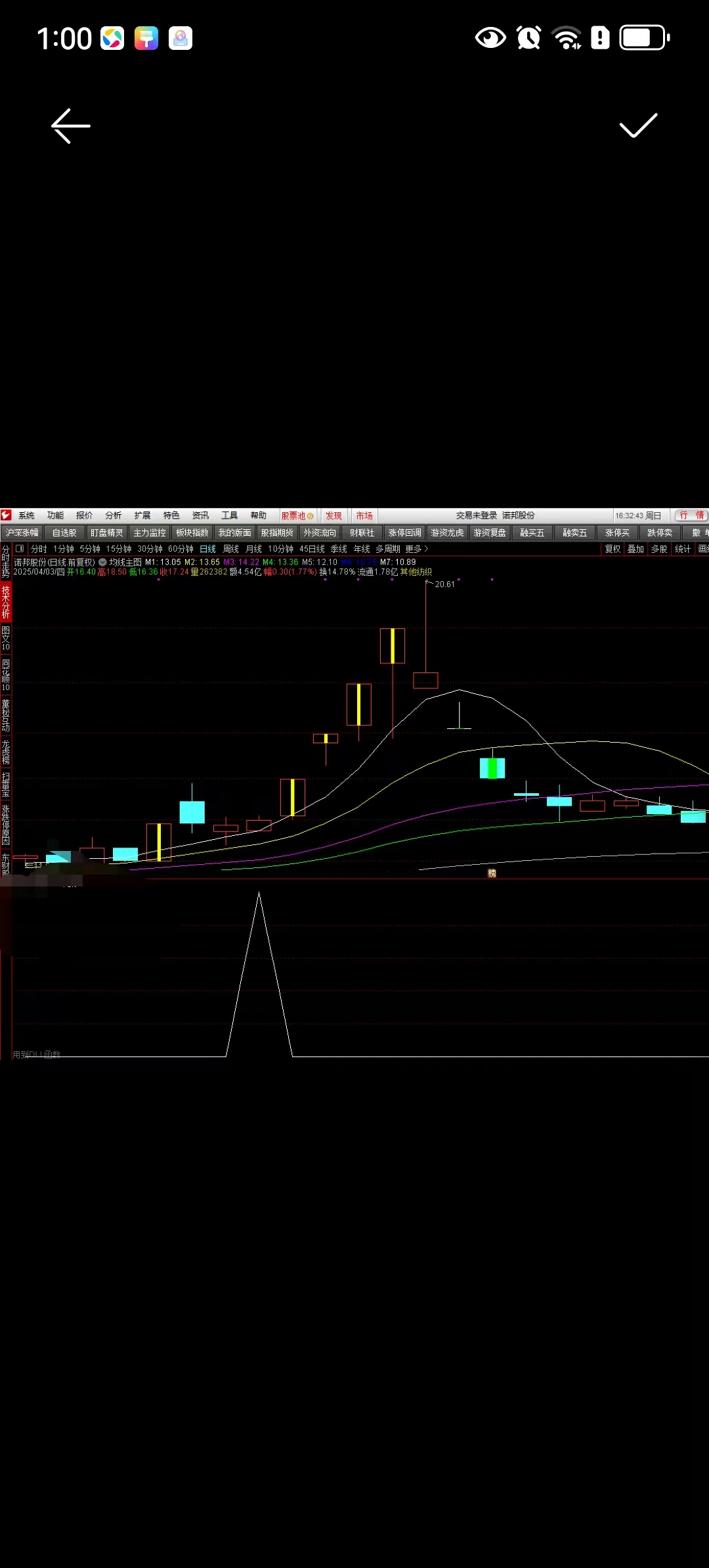Open the 工具 menu

coord(229,515)
